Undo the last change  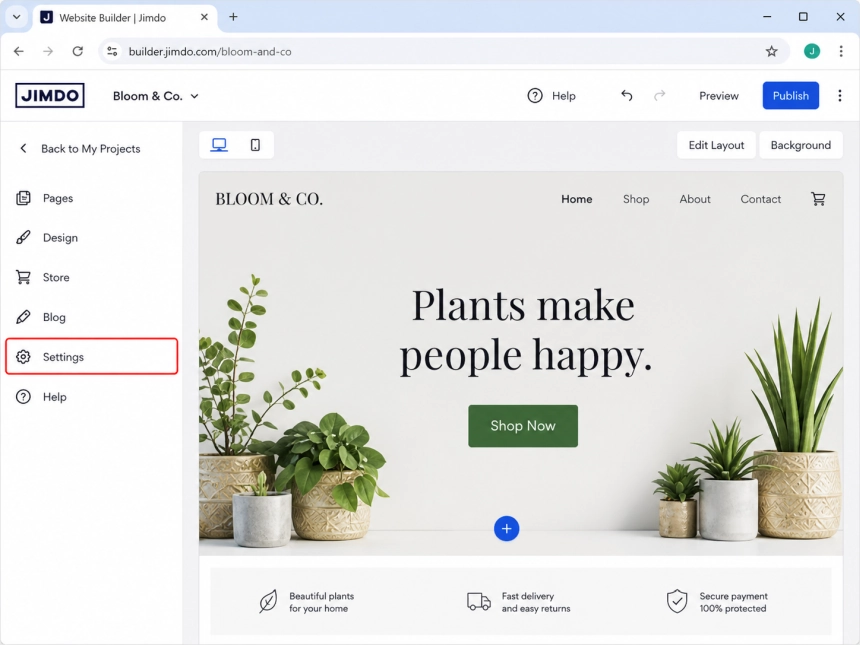[x=626, y=95]
